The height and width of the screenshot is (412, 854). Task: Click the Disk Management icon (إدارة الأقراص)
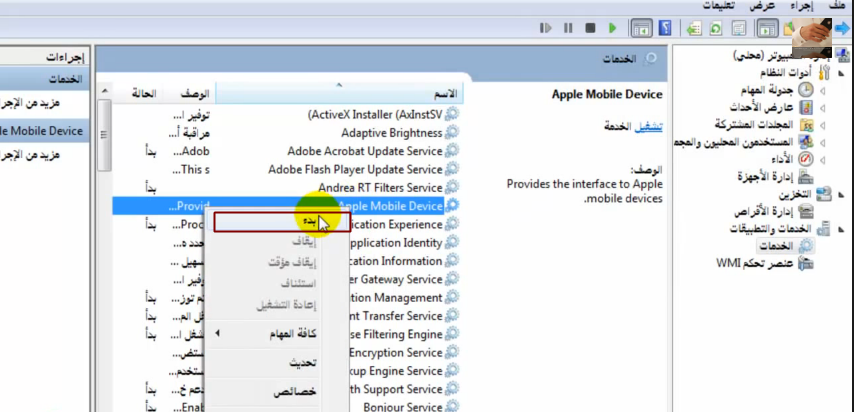(806, 211)
